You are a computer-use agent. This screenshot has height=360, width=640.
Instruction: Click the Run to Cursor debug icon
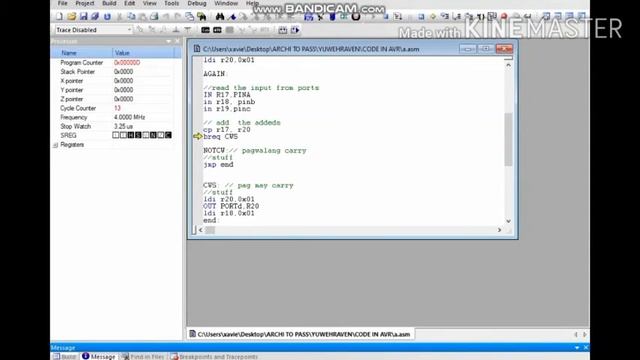click(480, 16)
